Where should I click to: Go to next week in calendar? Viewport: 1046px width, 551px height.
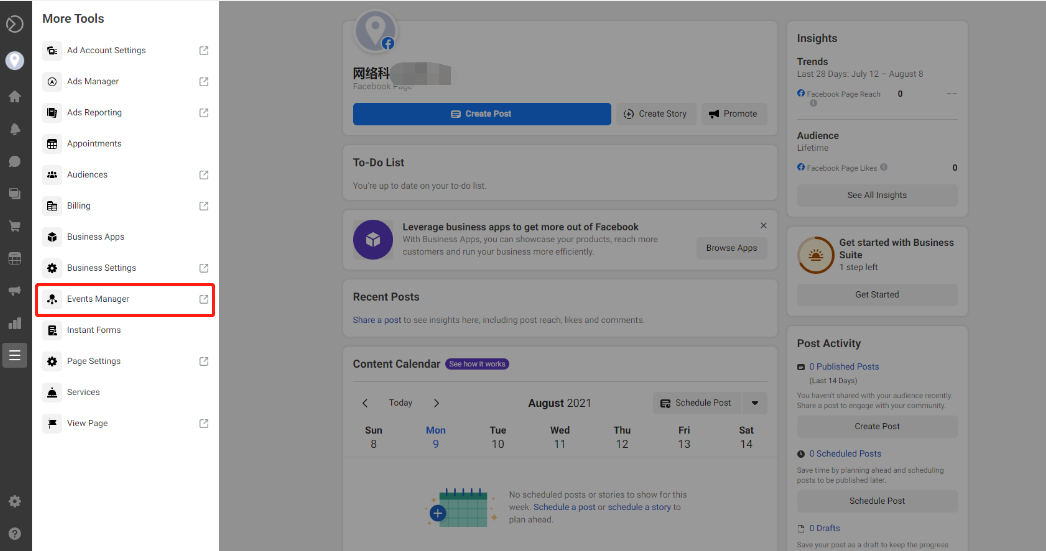pyautogui.click(x=436, y=403)
